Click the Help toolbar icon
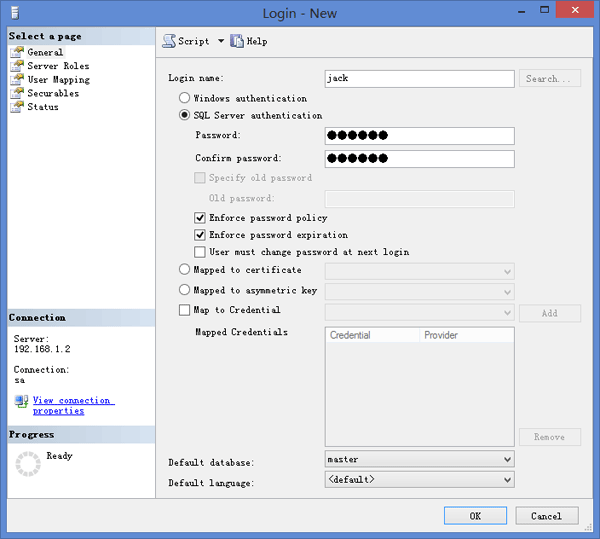The width and height of the screenshot is (600, 539). tap(237, 41)
